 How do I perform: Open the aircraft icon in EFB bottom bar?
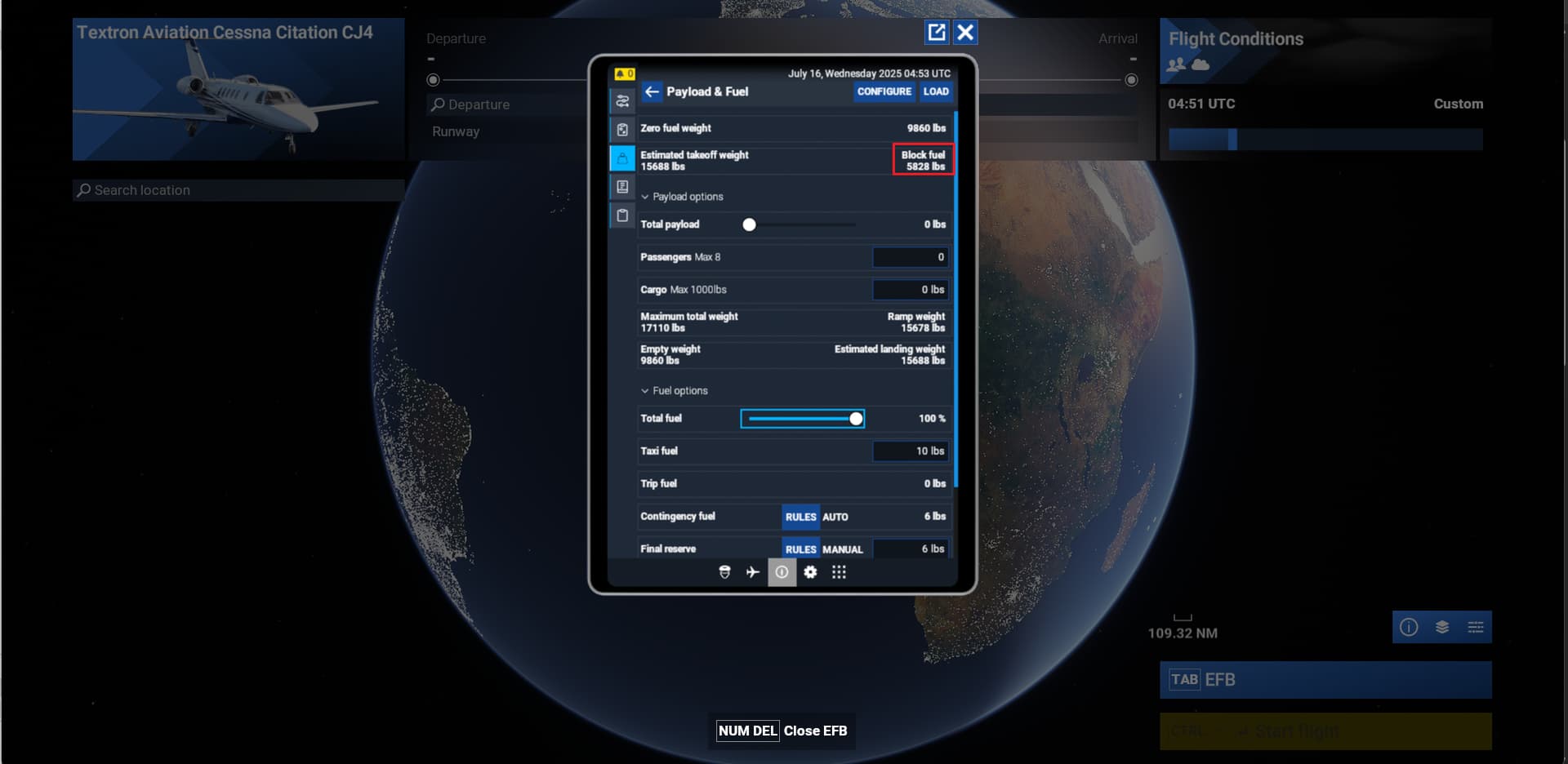753,572
